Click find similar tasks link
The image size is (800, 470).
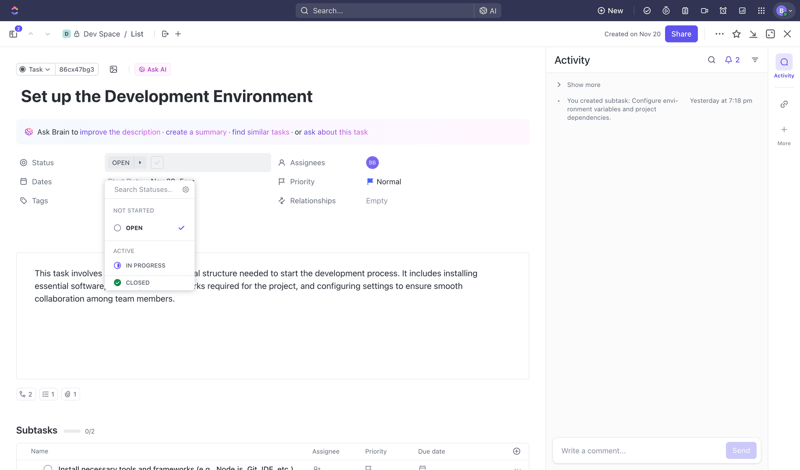(261, 132)
